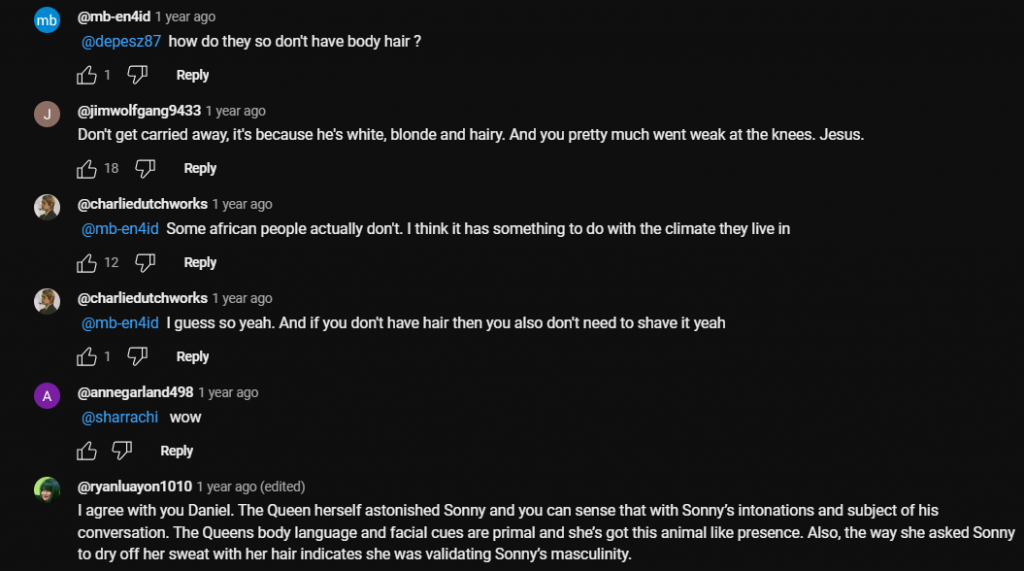The image size is (1024, 571).
Task: Dislike @mb-en4id's body hair question
Action: click(x=138, y=75)
